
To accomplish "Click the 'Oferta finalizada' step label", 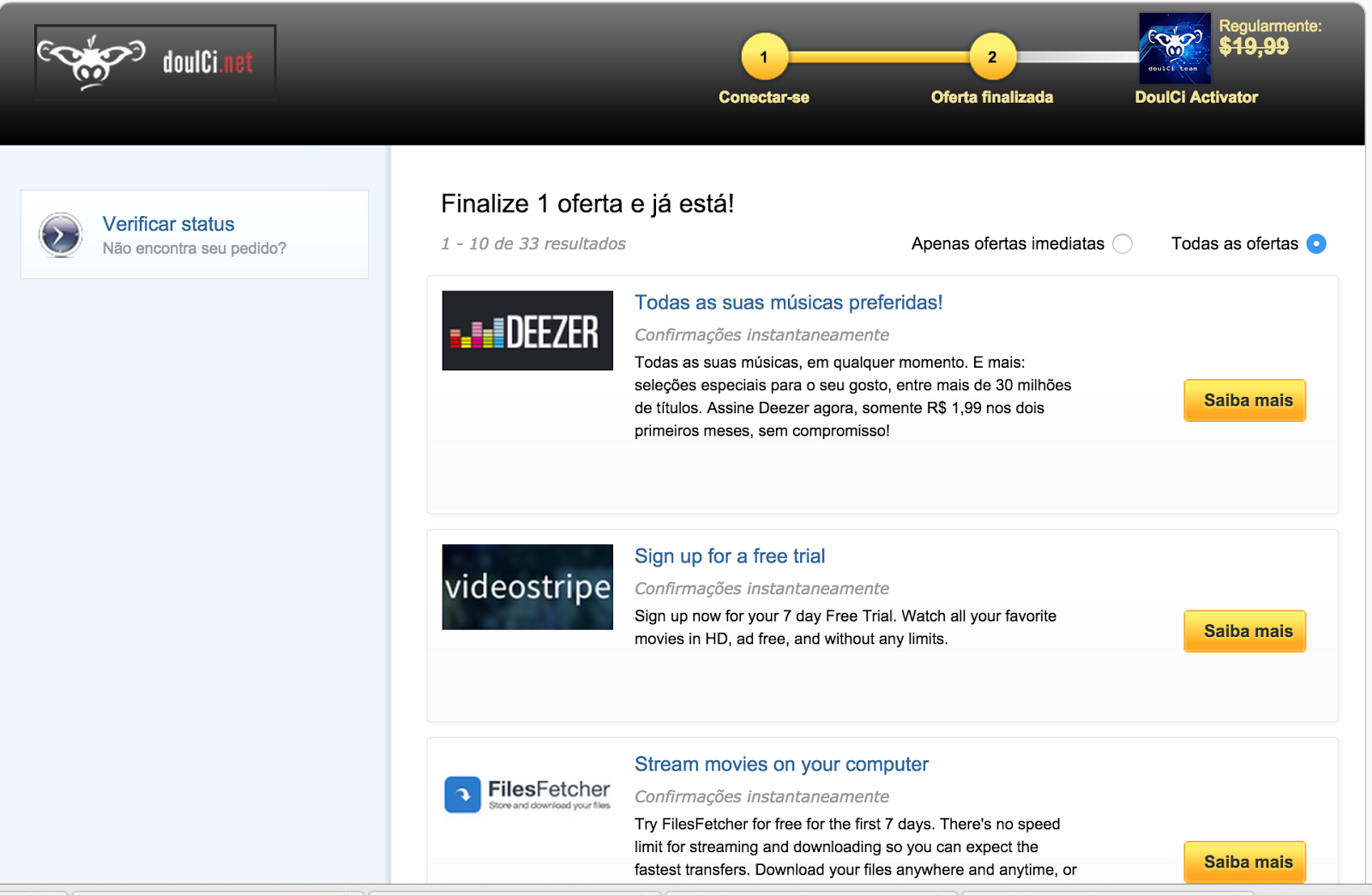I will (992, 97).
